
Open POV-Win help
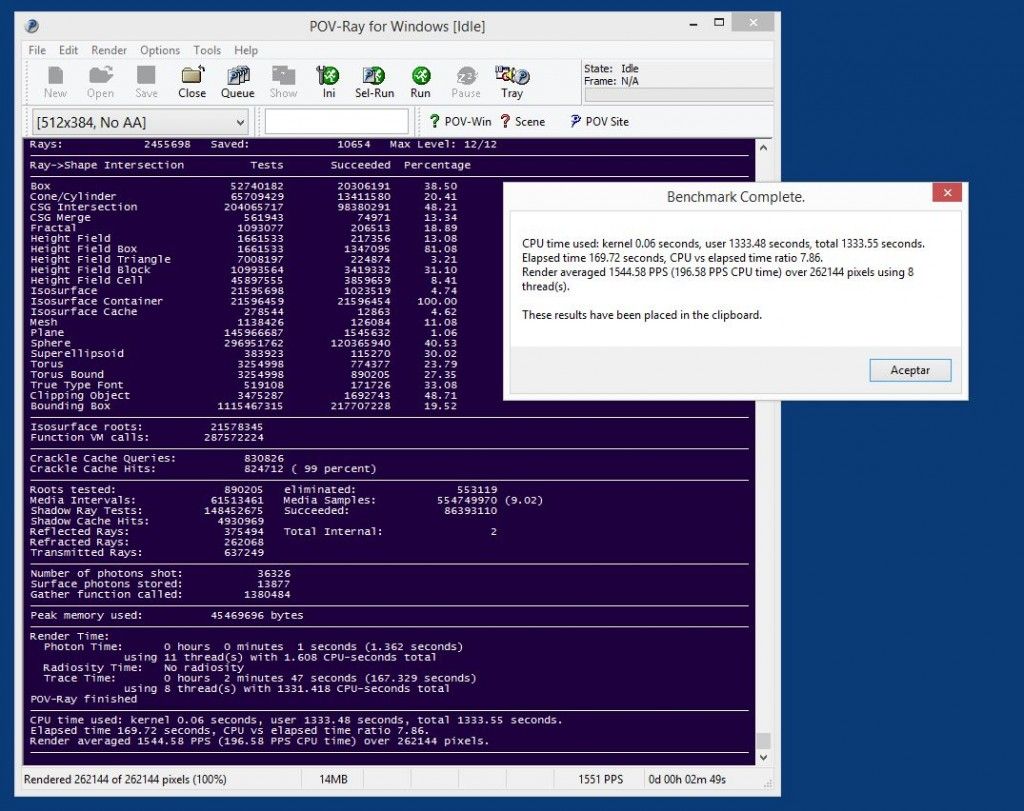(460, 121)
